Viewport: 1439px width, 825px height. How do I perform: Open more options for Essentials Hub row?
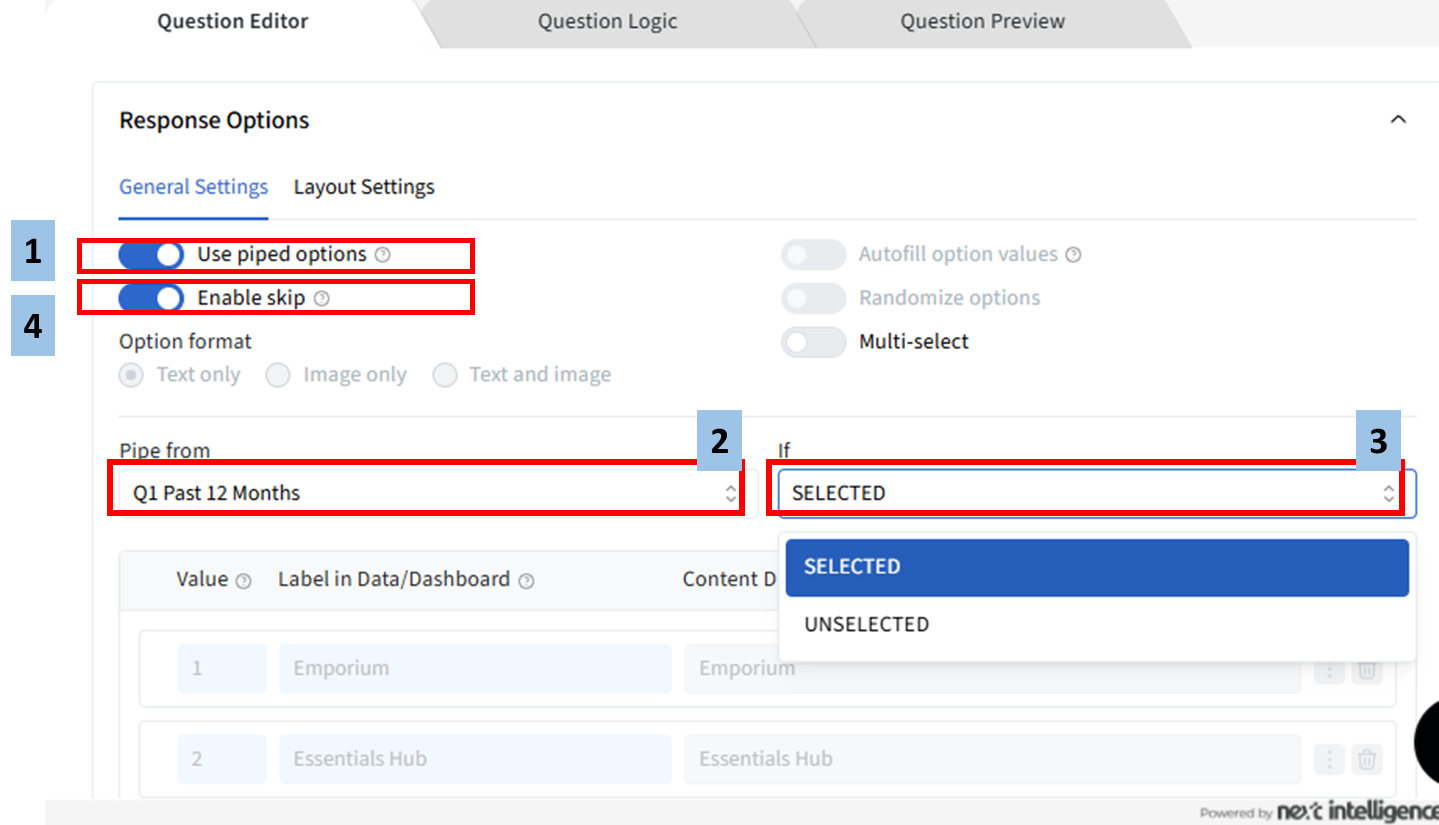pos(1329,760)
